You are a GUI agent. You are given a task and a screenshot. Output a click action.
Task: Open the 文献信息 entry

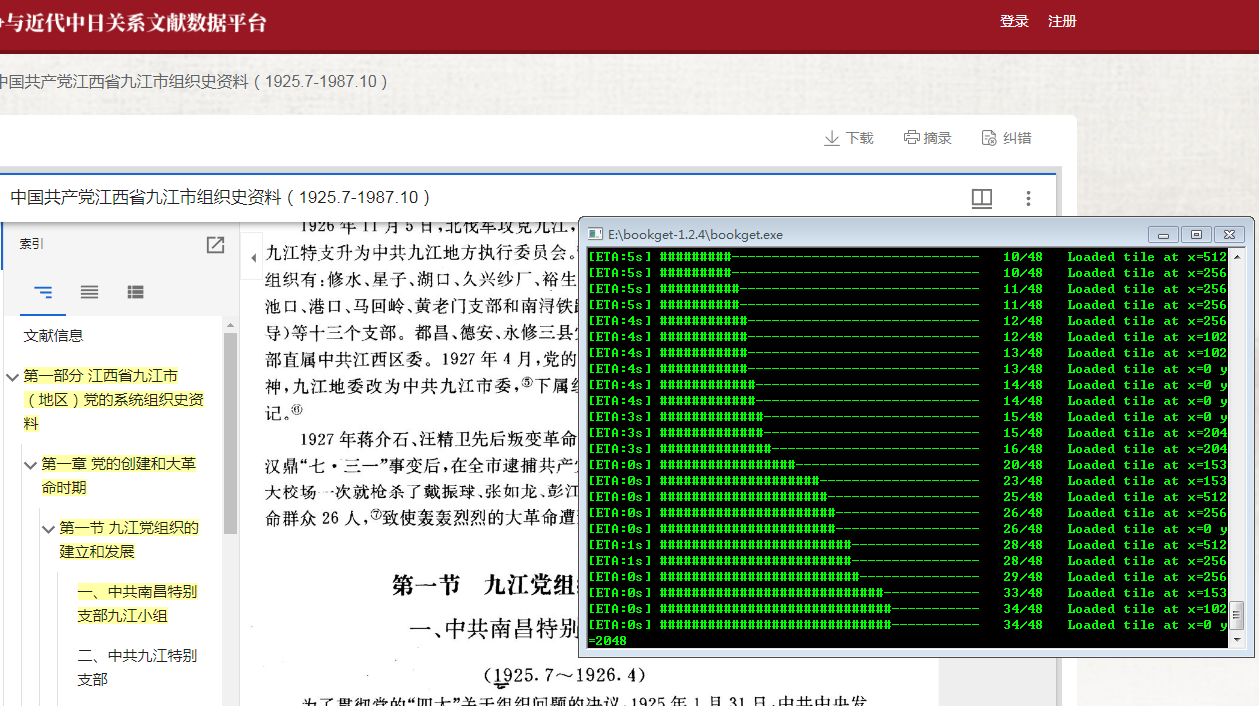(x=54, y=336)
